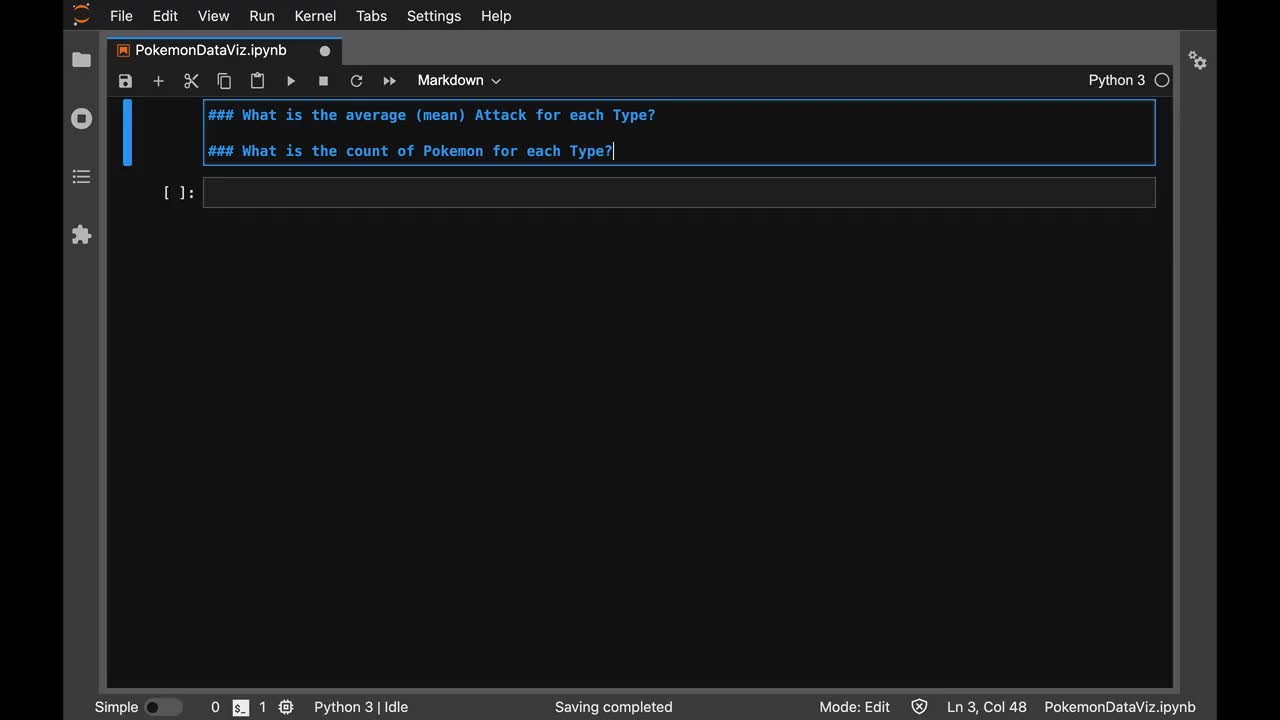Screen dimensions: 1280x720
Task: Click the count of Pokemon markdown line
Action: coord(410,151)
